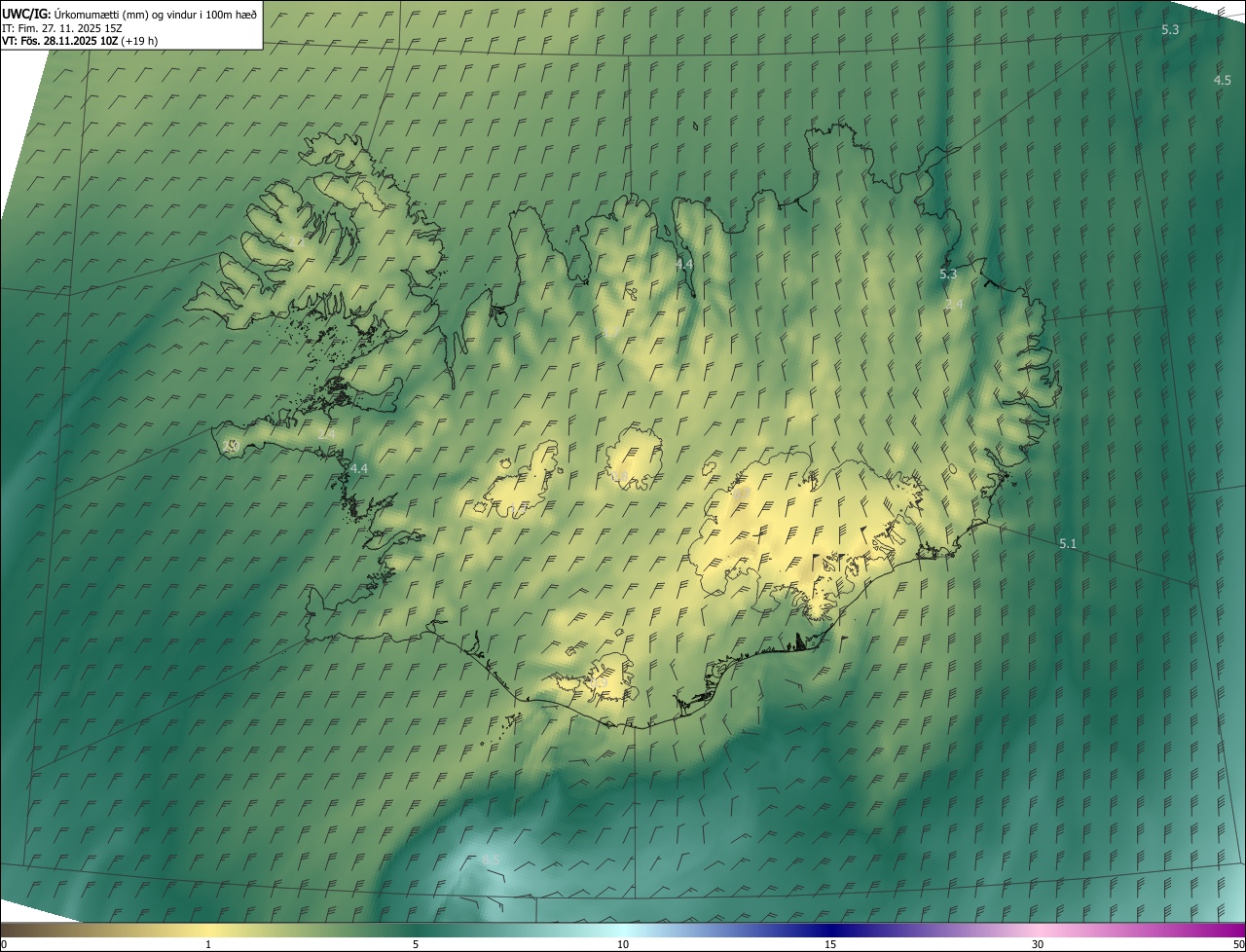
Task: Pick the pink colorbar segment above 30
Action: [x=1038, y=930]
